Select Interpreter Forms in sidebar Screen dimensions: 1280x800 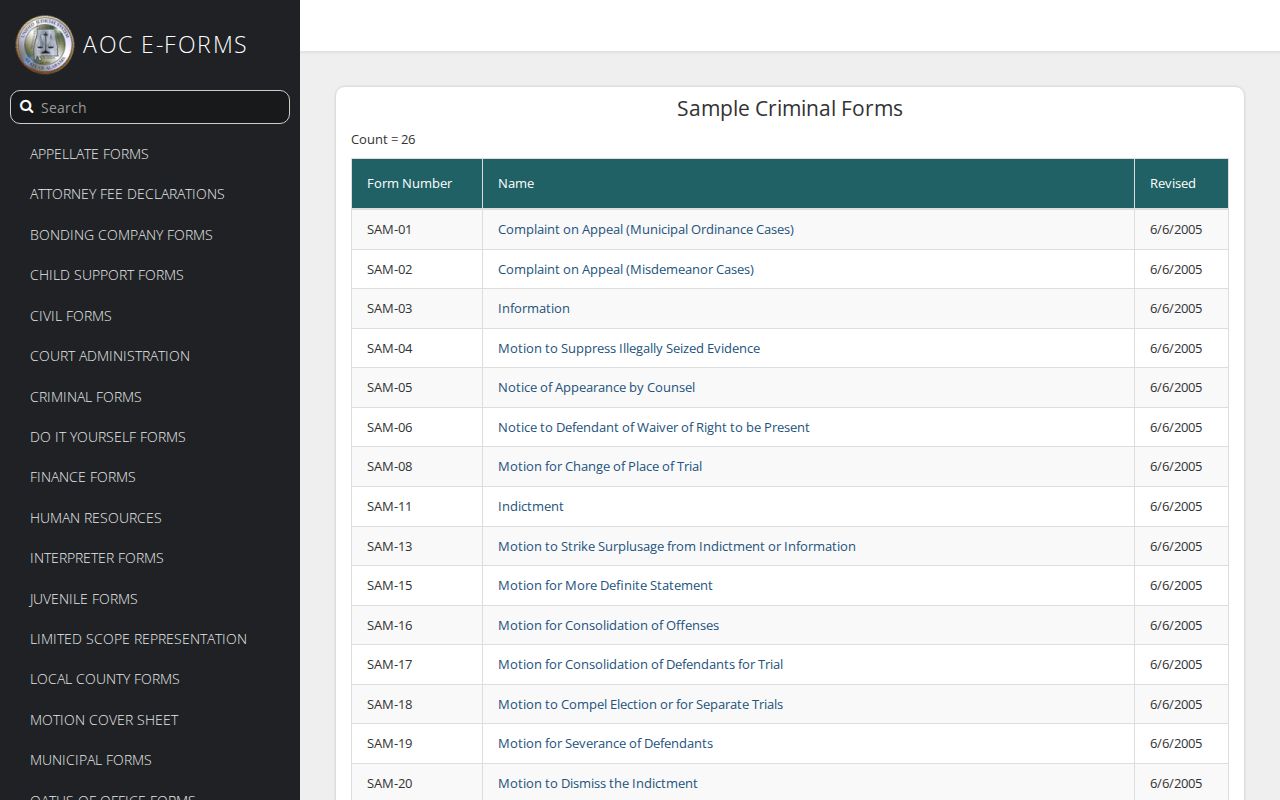coord(97,558)
